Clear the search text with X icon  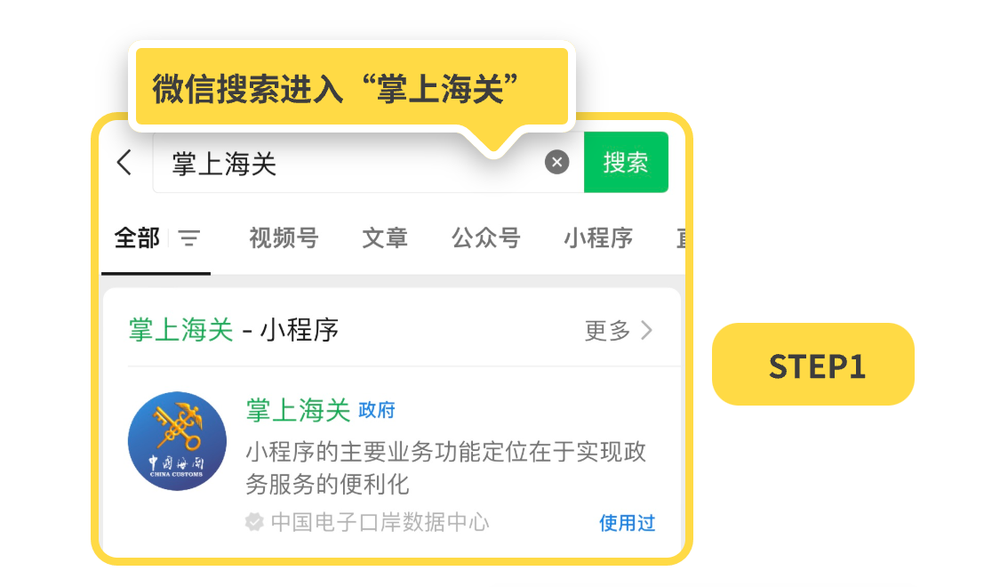pos(557,163)
